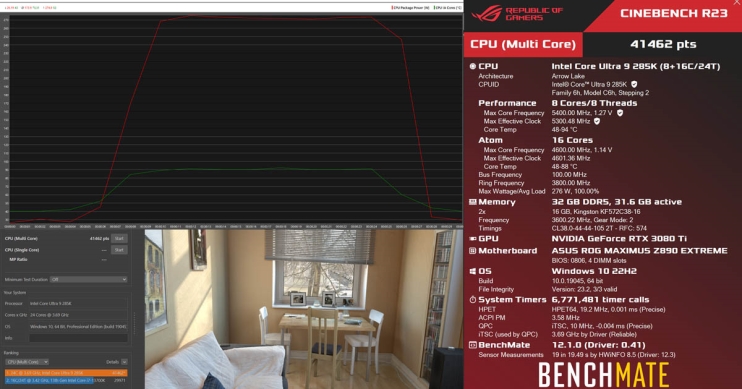Select the orange 24C Core Ultra 9 285K ranking row
Image resolution: width=742 pixels, height=389 pixels.
[x=66, y=373]
